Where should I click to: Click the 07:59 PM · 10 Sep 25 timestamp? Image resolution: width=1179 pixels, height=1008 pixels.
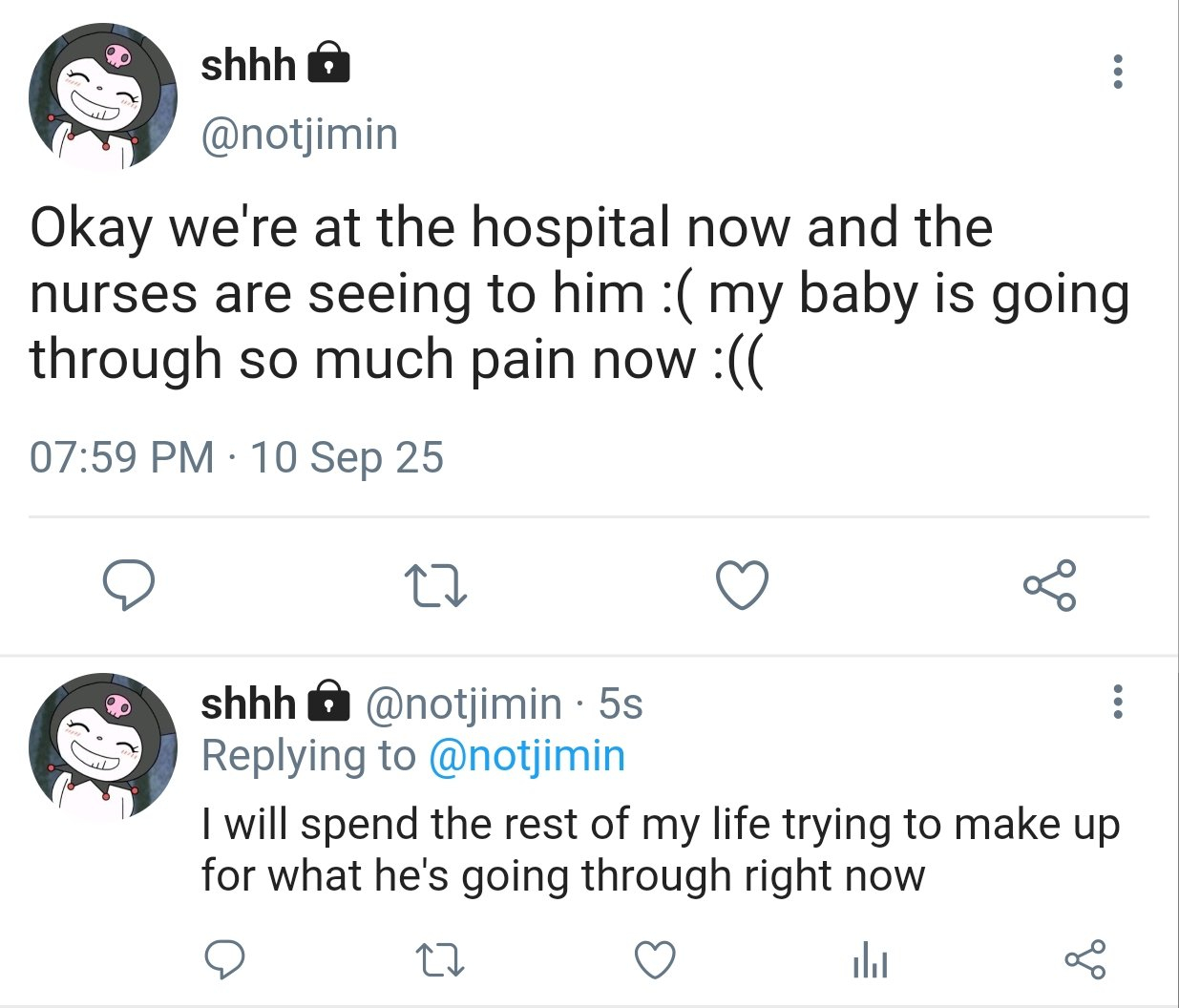click(237, 457)
